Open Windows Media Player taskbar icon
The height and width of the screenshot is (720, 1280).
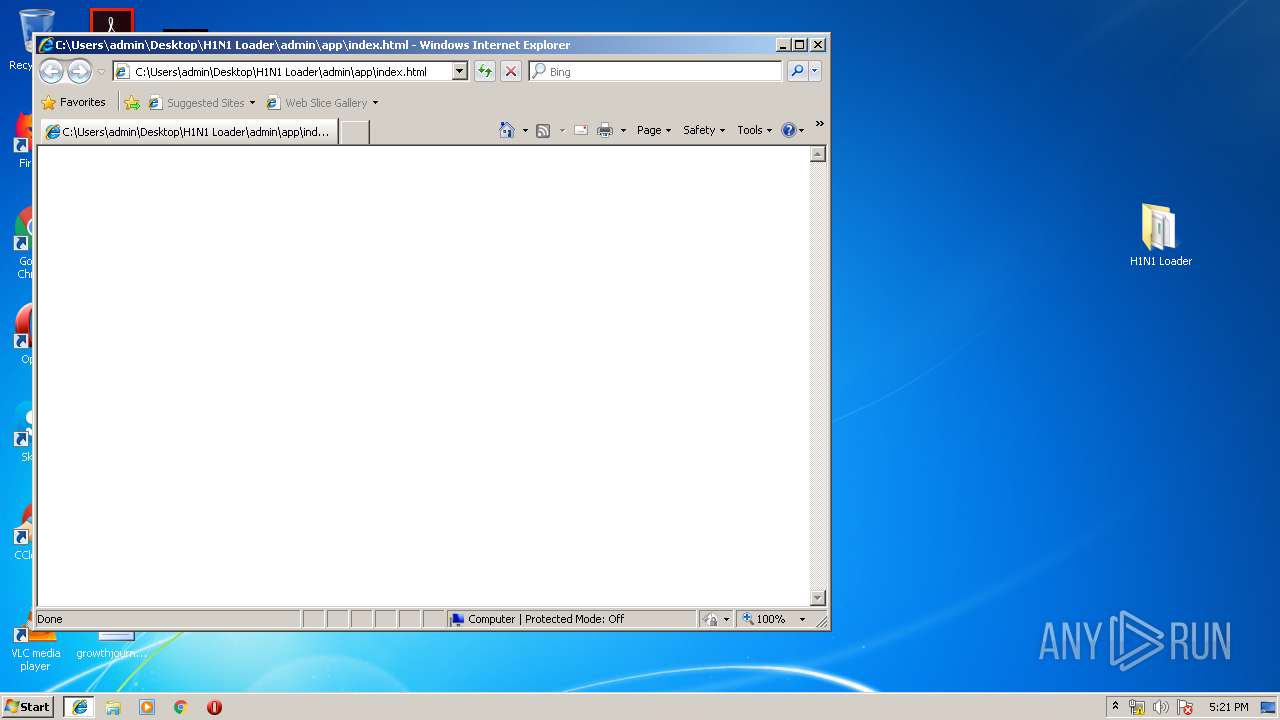tap(147, 707)
